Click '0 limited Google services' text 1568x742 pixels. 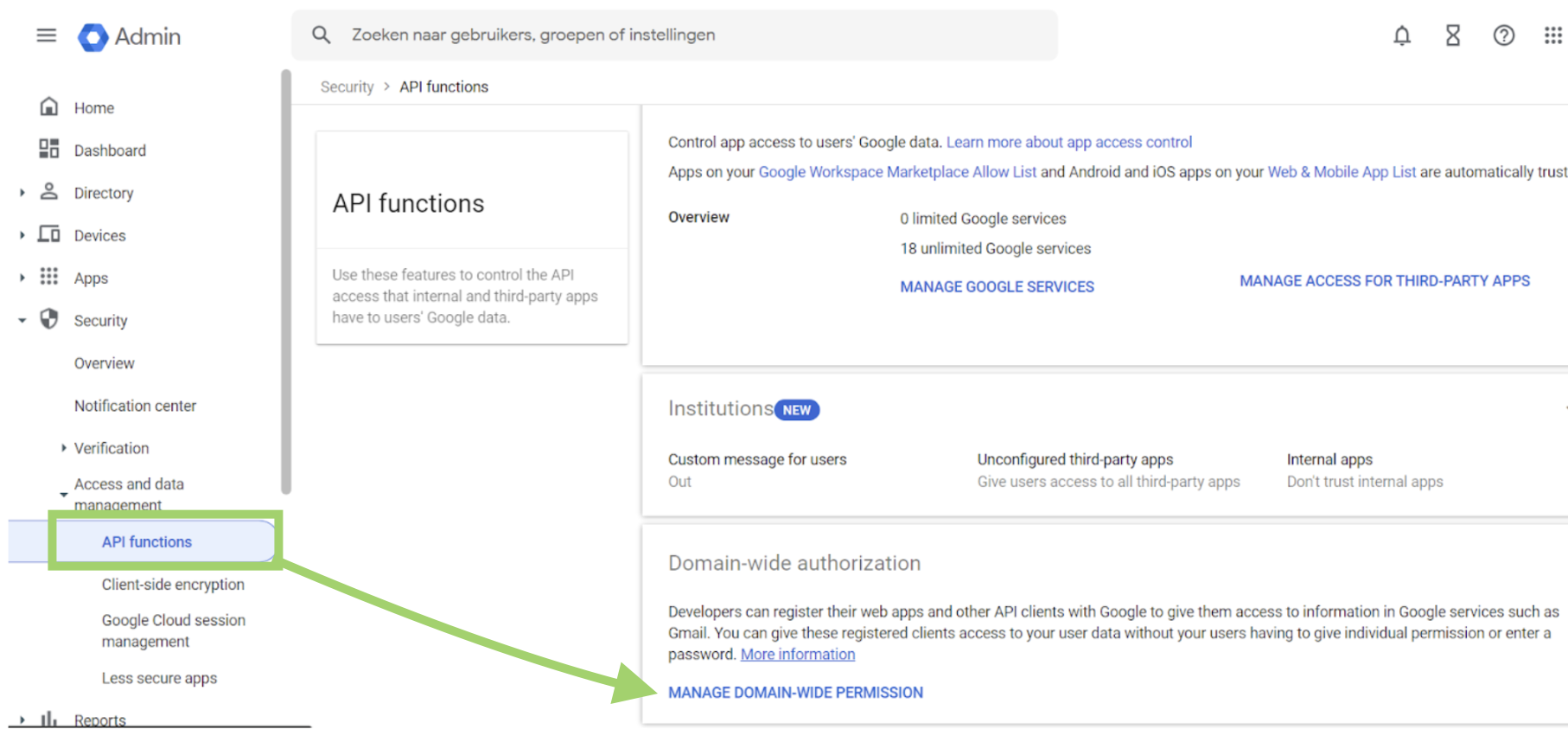click(x=983, y=219)
